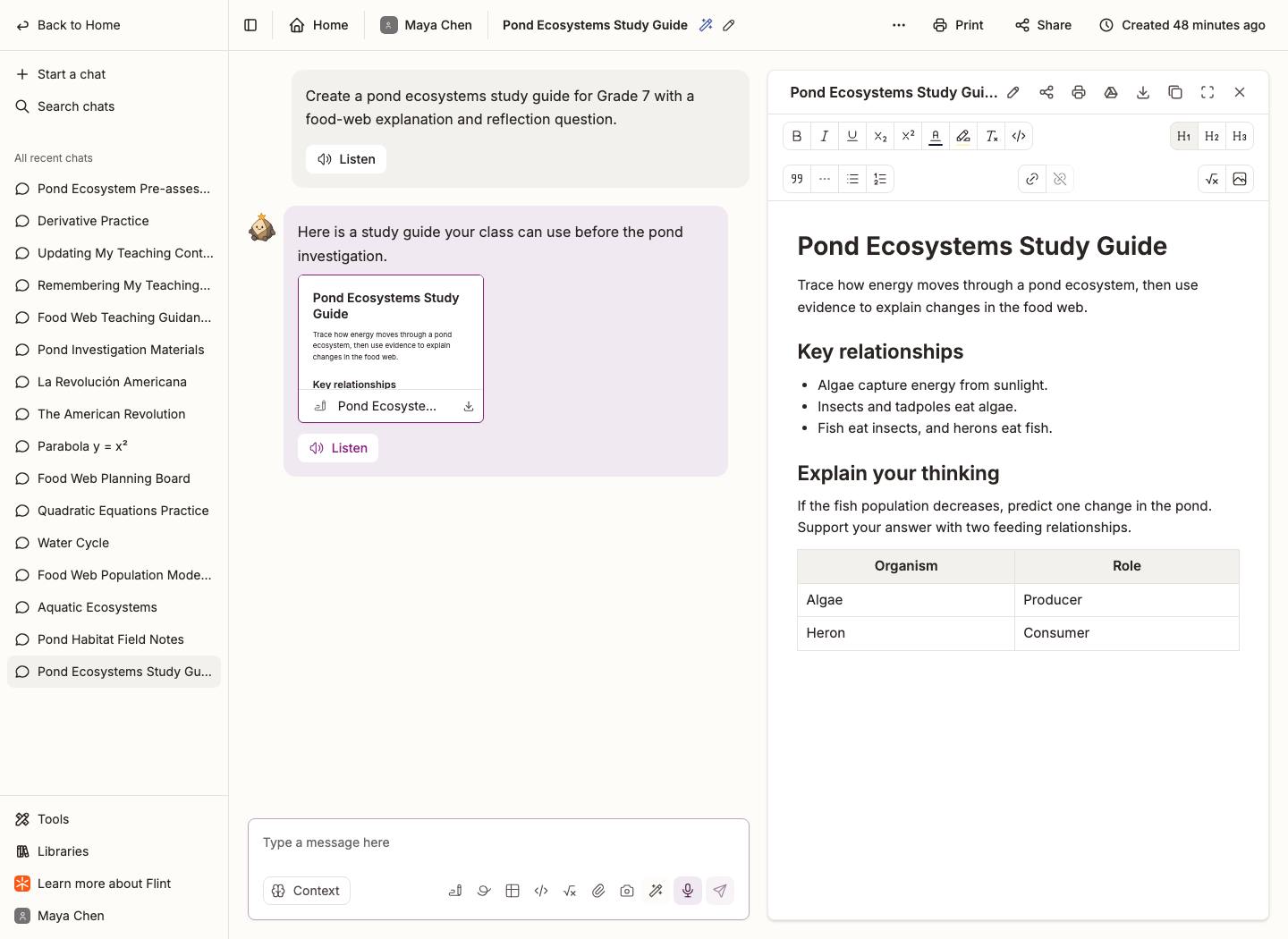The width and height of the screenshot is (1288, 939).
Task: Insert a blockquote
Action: coord(797,179)
